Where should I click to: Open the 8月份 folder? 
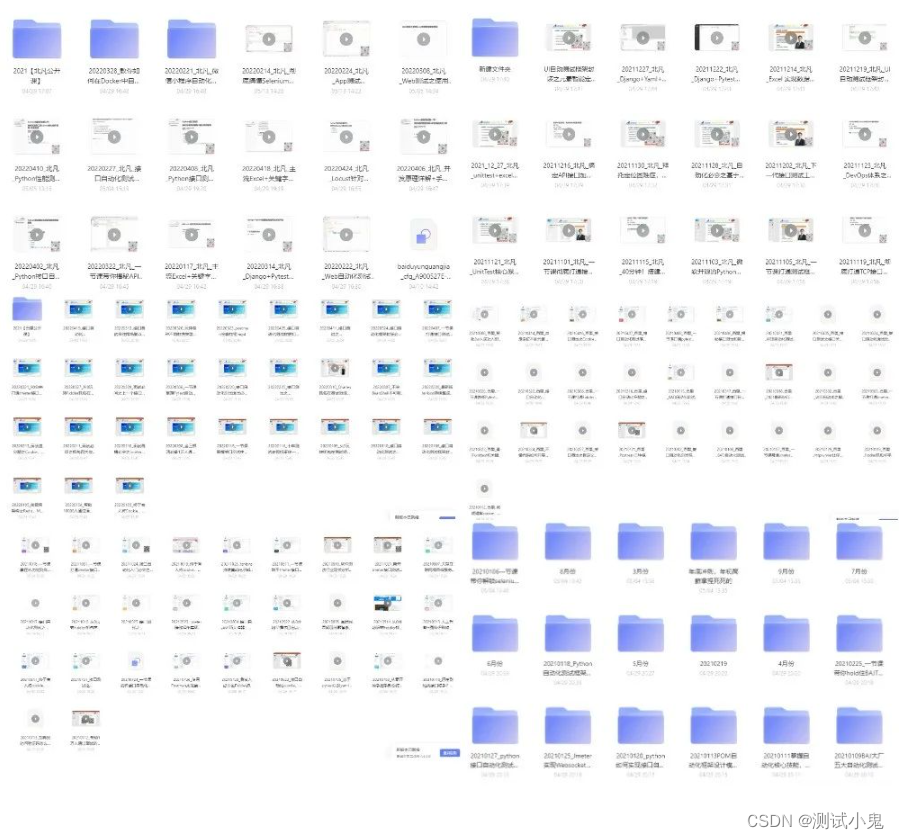pos(568,541)
